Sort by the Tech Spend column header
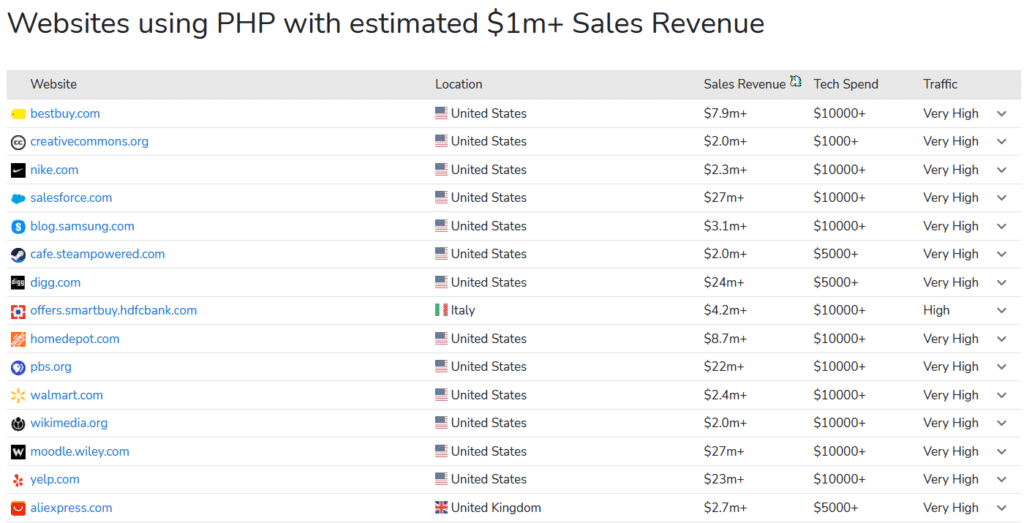The height and width of the screenshot is (523, 1024). [845, 85]
